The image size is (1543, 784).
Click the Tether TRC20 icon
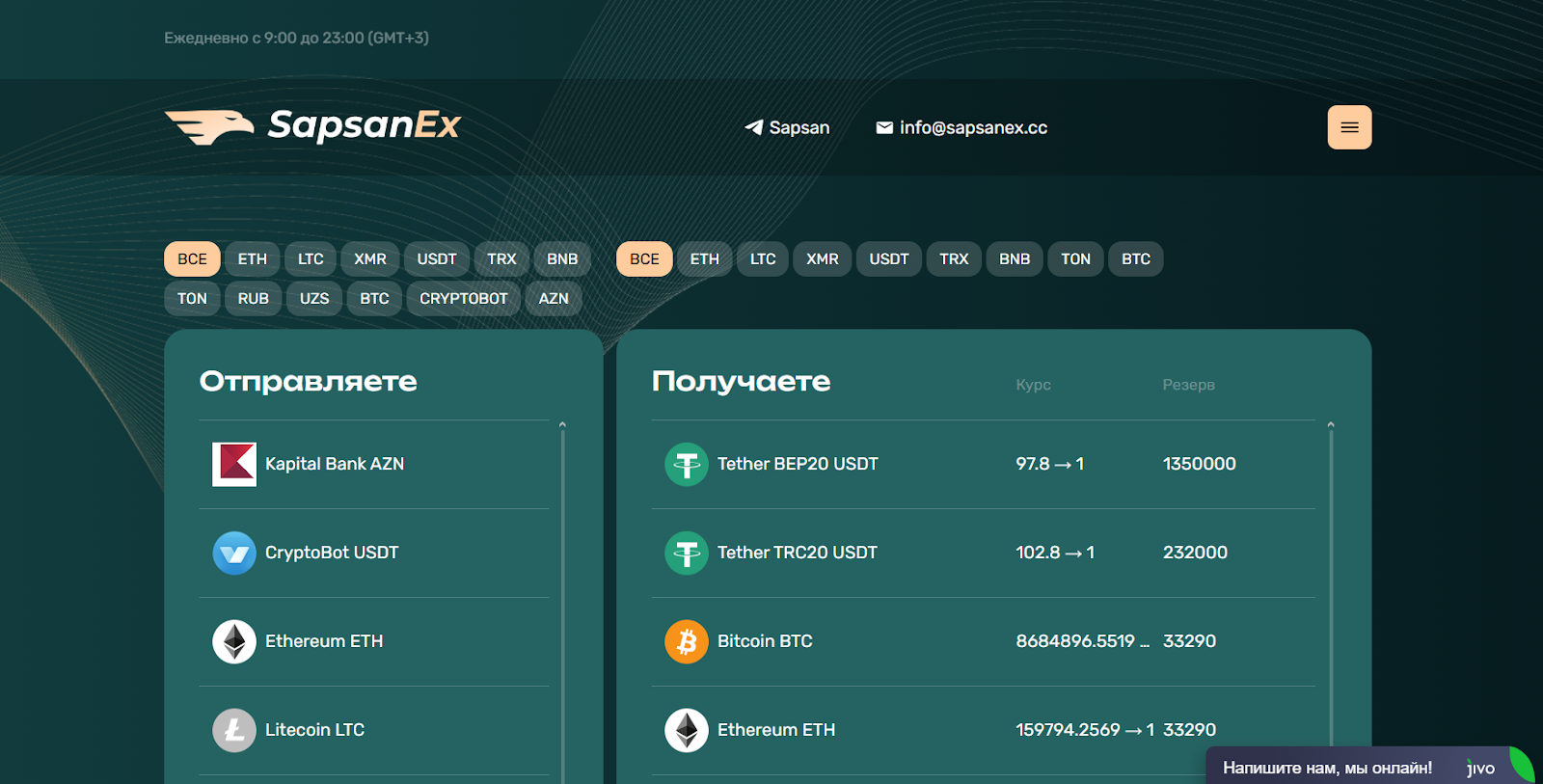[687, 553]
